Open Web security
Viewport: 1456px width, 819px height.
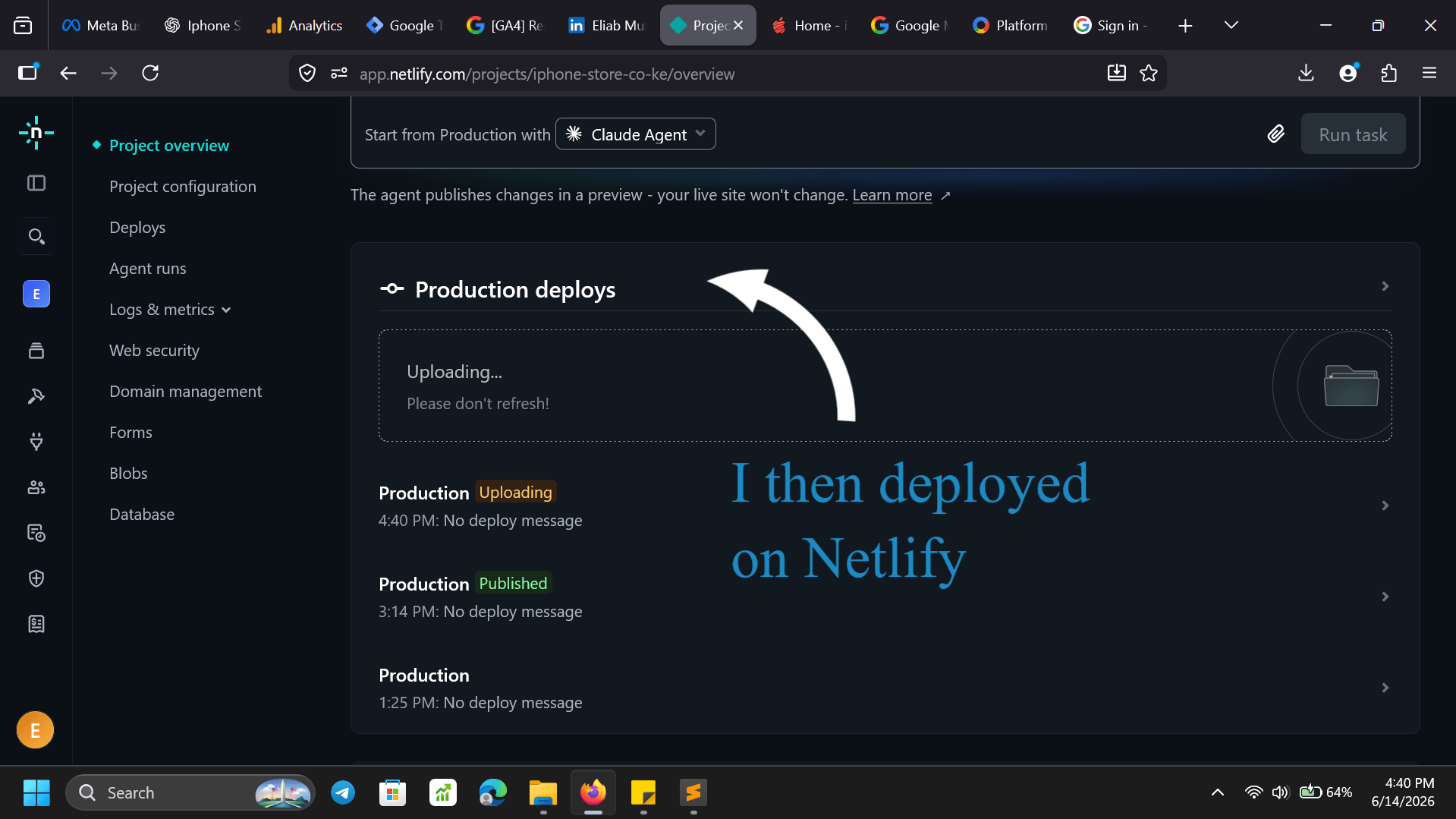point(155,351)
